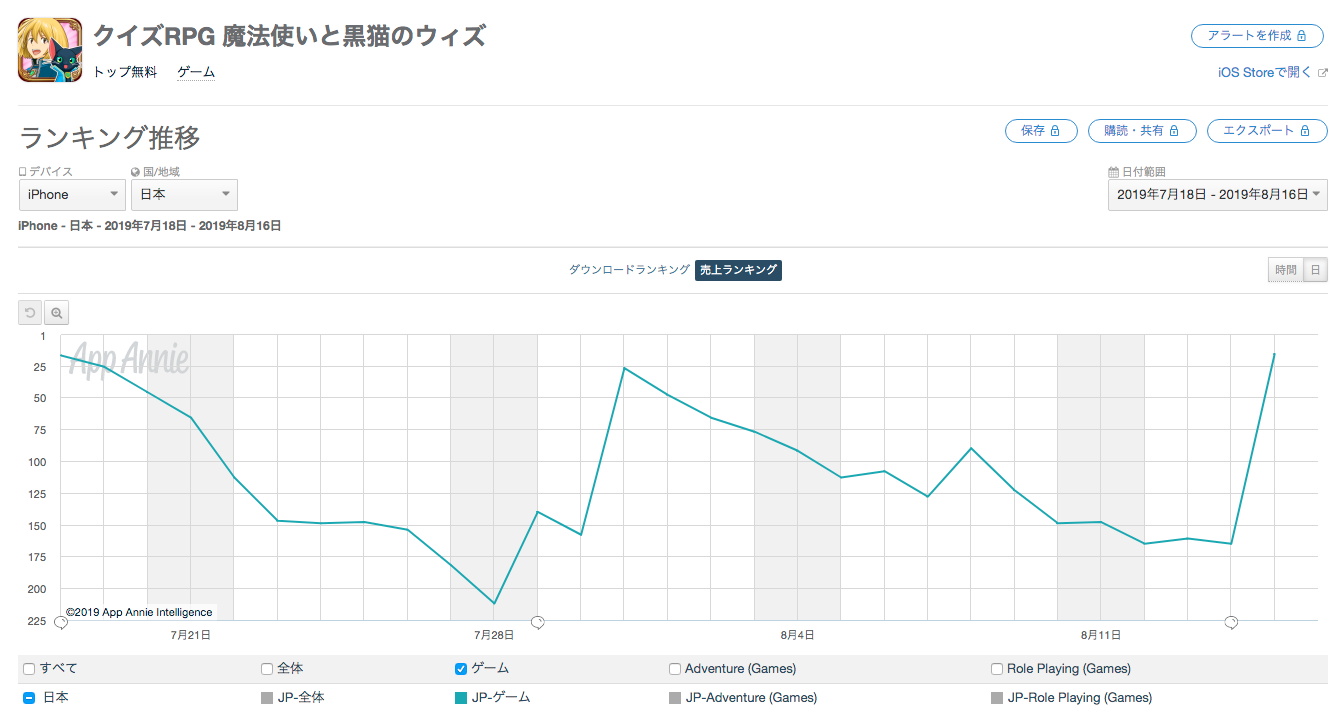The width and height of the screenshot is (1338, 718).
Task: Switch chart to 日 view
Action: click(x=1316, y=270)
